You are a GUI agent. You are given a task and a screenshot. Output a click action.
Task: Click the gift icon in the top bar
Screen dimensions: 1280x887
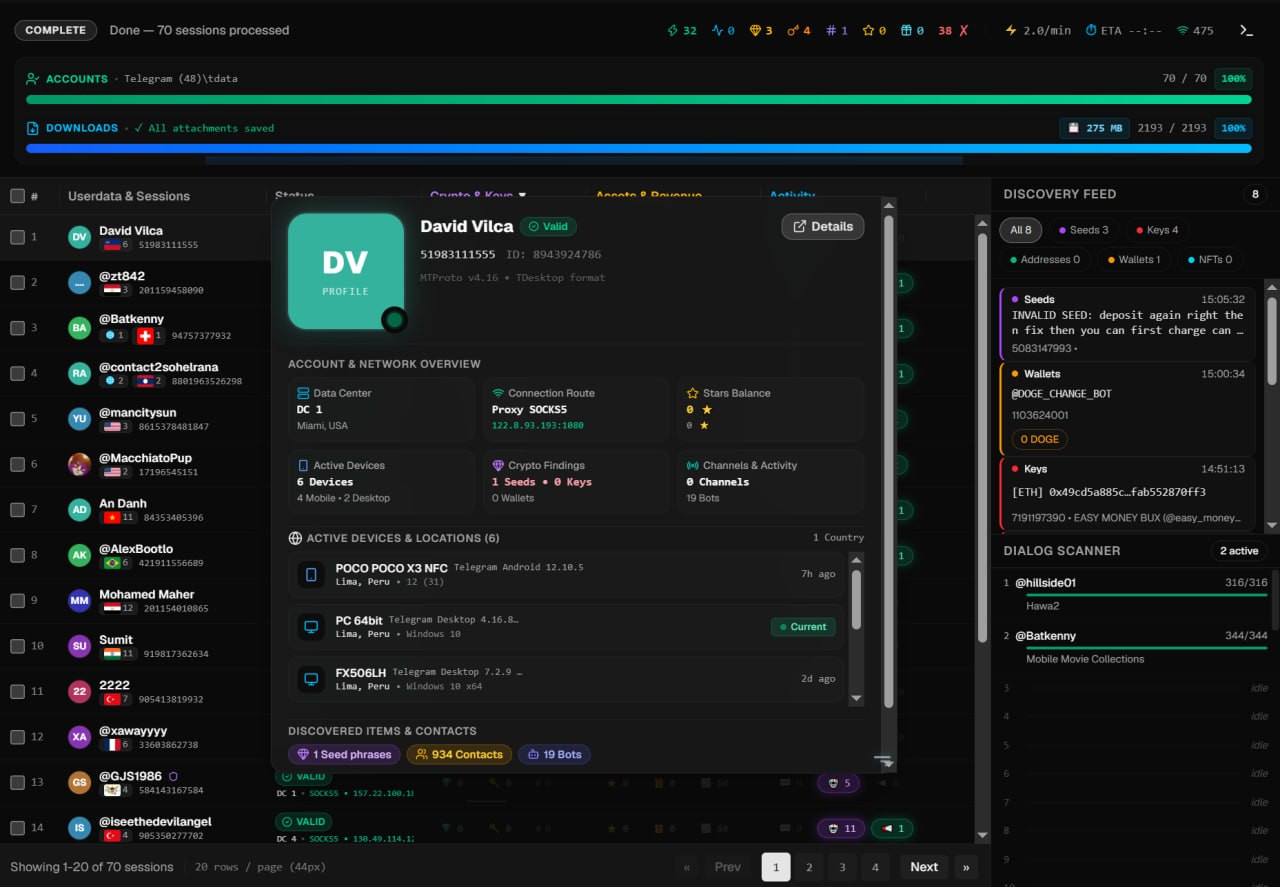click(906, 30)
